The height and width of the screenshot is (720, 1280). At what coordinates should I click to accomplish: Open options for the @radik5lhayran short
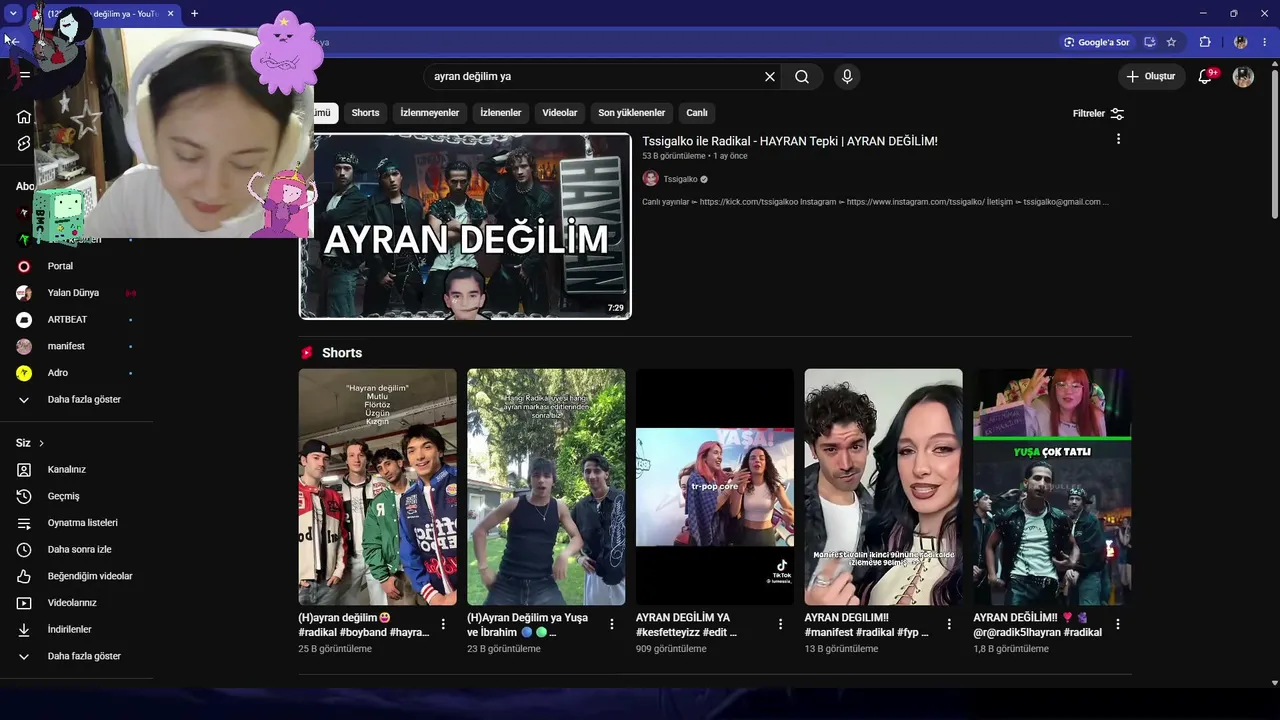[1118, 624]
